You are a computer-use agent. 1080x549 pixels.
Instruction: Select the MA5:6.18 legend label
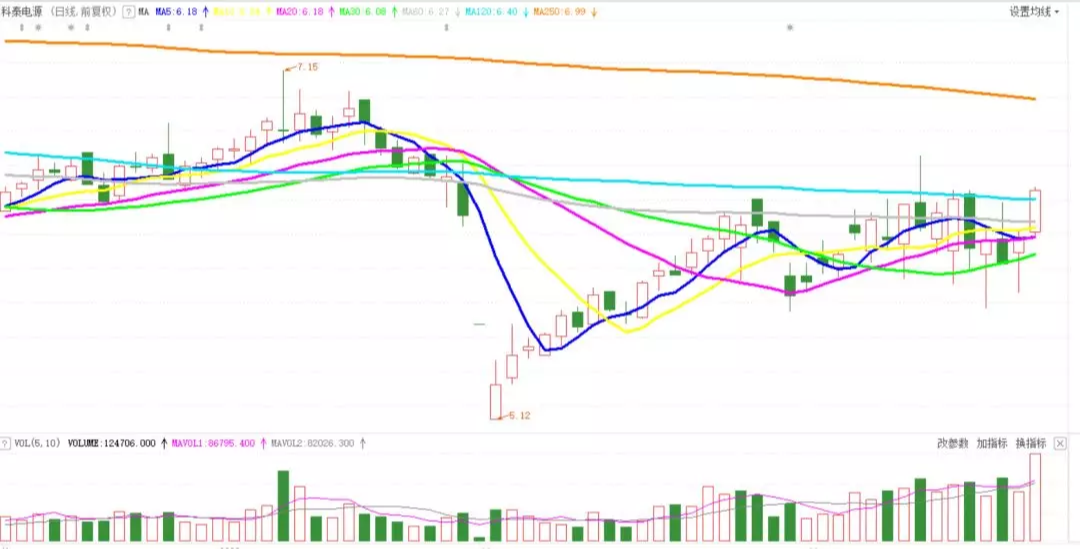[x=176, y=12]
